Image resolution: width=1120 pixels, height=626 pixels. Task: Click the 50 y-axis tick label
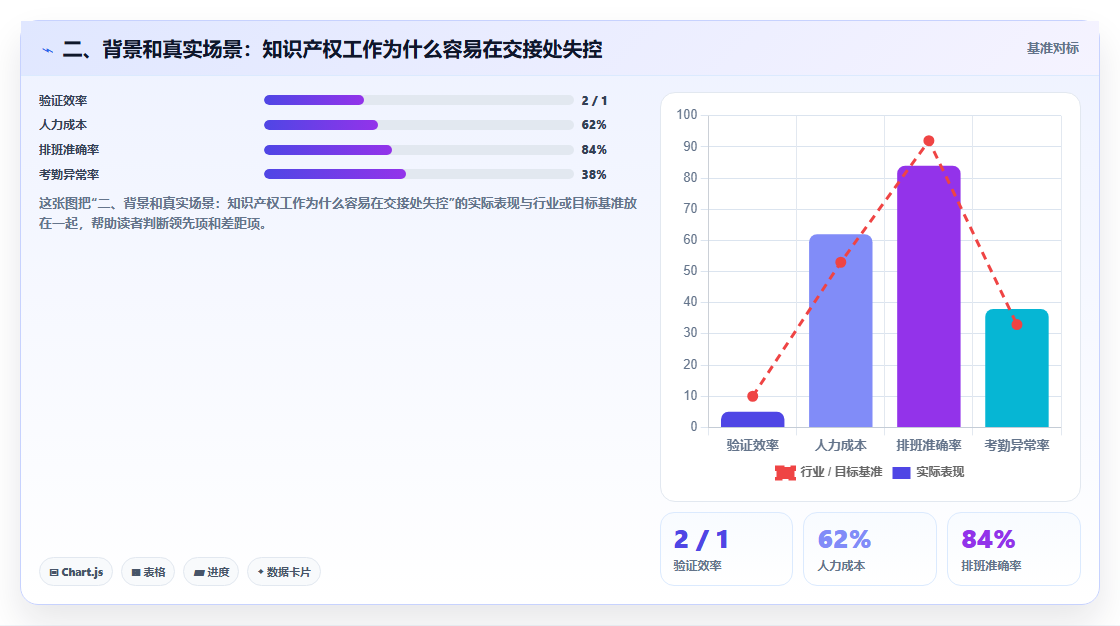point(690,271)
